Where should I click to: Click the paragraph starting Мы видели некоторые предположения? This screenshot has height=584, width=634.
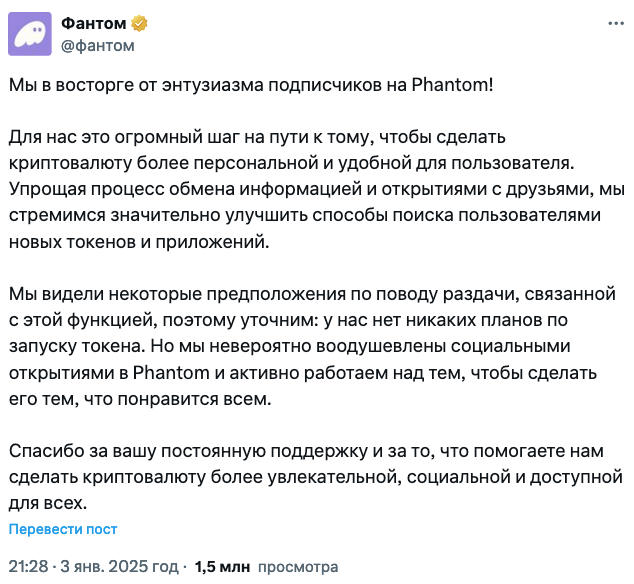tap(313, 346)
